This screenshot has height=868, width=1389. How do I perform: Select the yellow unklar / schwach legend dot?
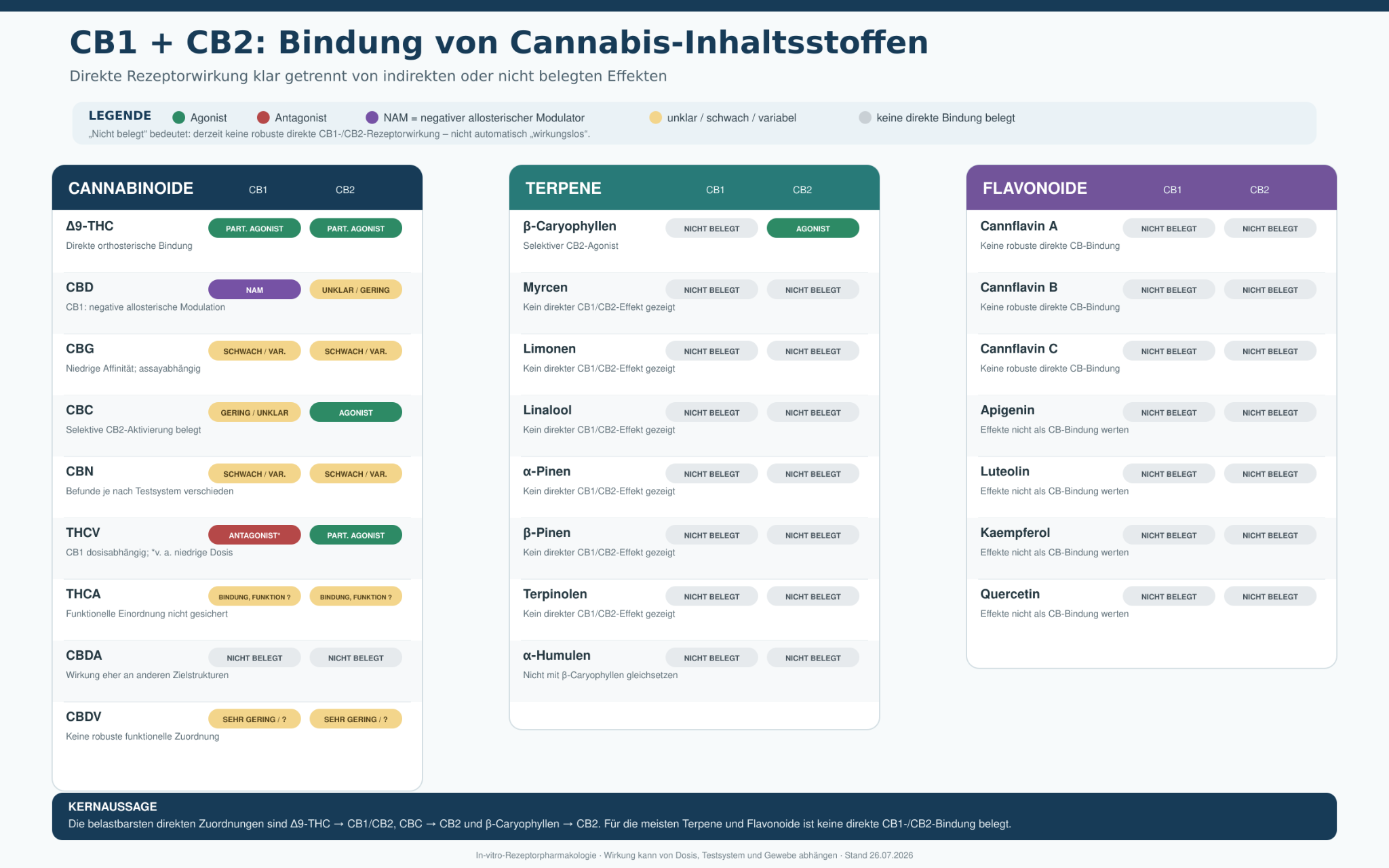pos(655,118)
